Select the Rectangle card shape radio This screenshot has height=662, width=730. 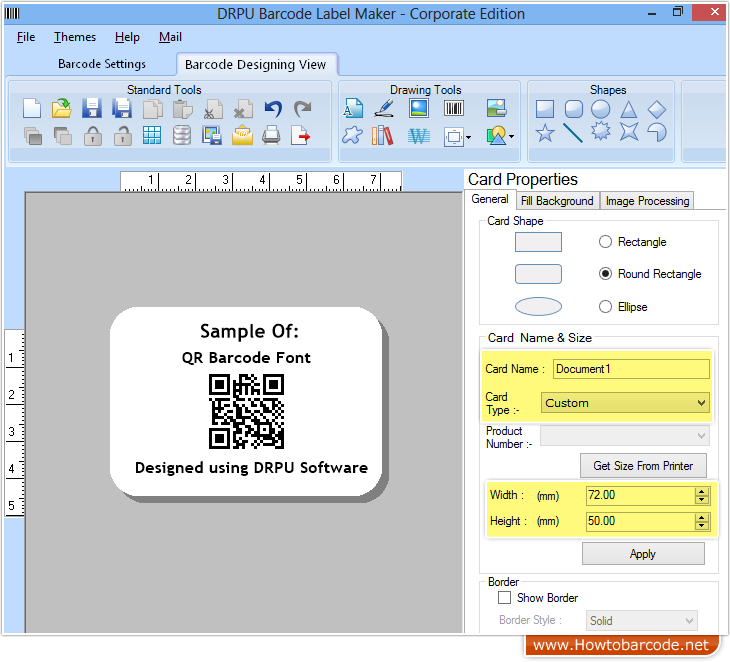click(605, 242)
